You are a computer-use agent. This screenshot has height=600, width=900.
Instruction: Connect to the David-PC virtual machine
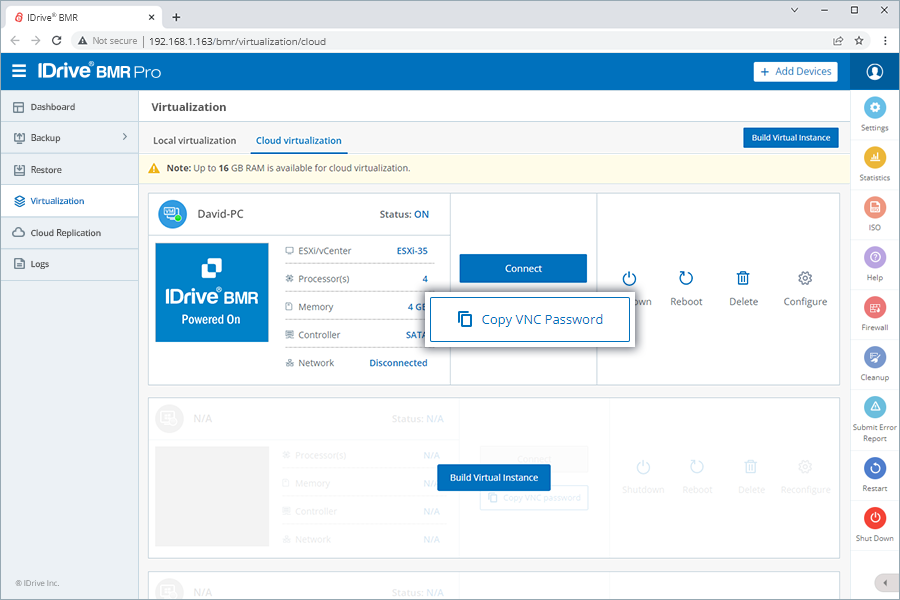tap(523, 268)
